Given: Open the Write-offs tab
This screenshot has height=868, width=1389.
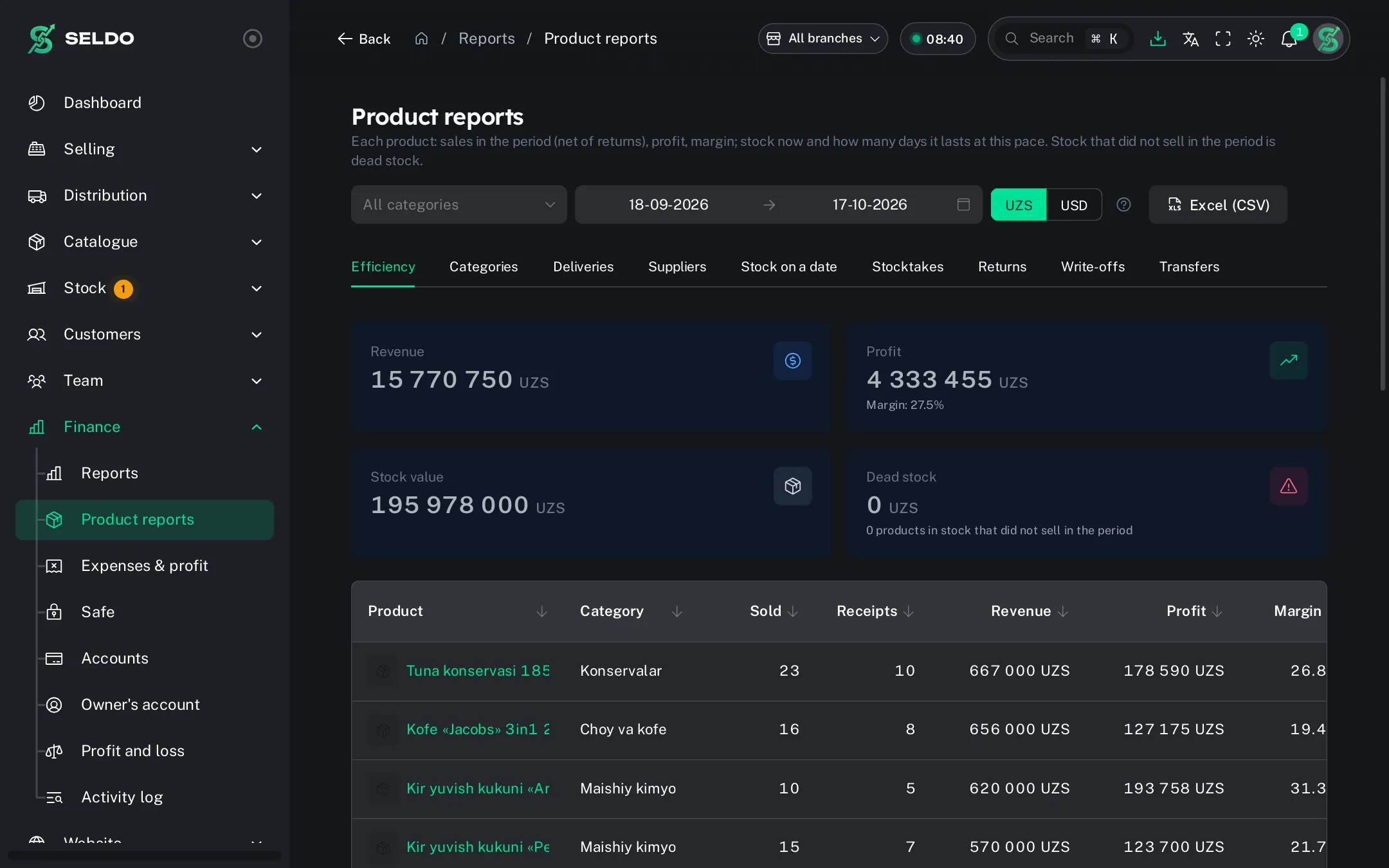Looking at the screenshot, I should (1093, 267).
